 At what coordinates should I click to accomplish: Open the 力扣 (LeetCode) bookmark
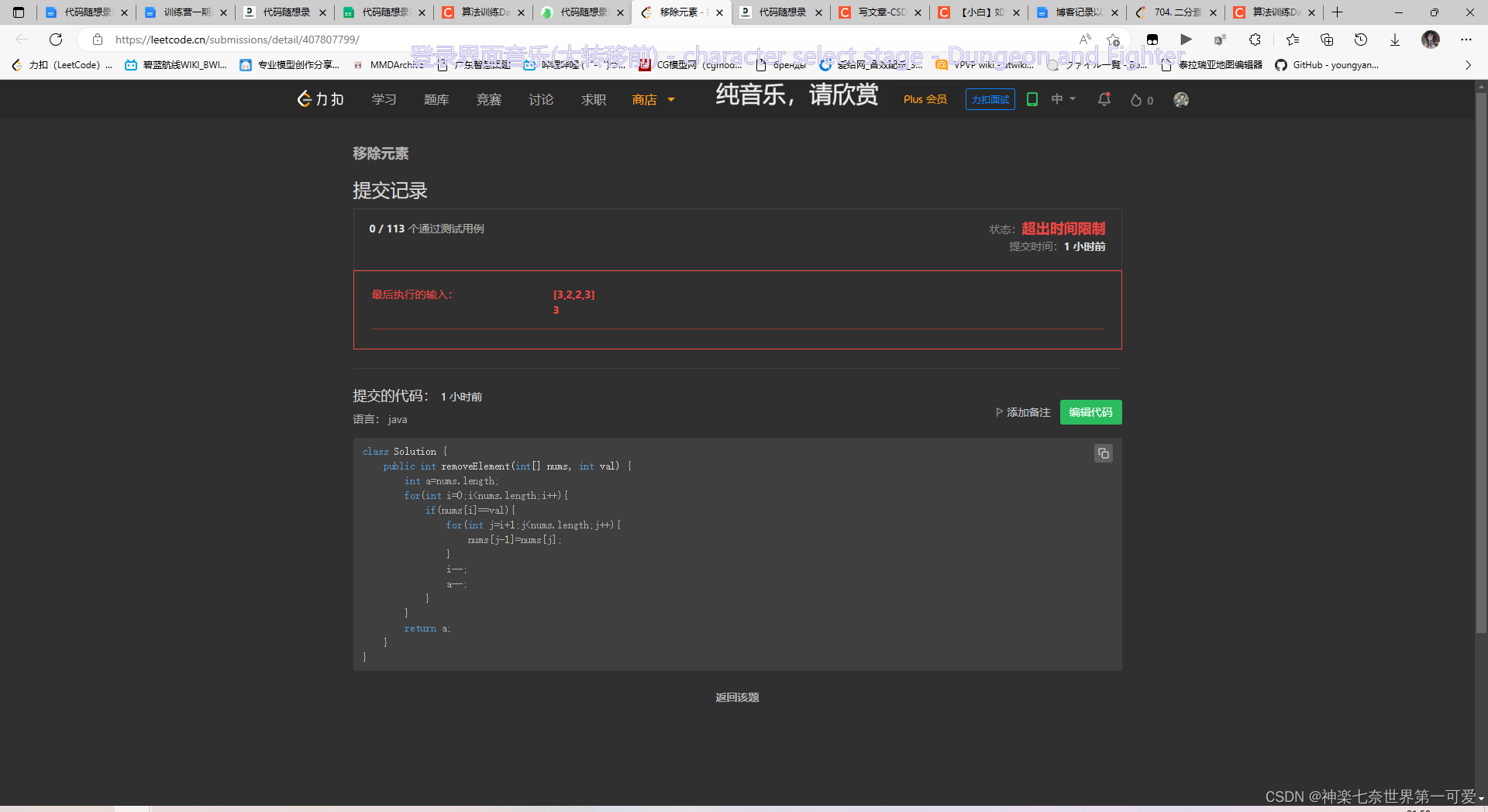(x=62, y=65)
